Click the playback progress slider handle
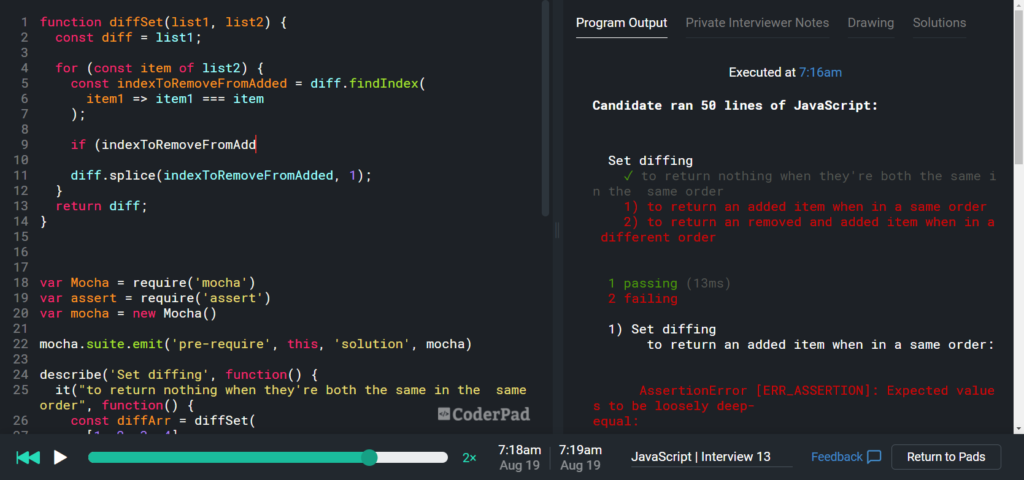This screenshot has width=1024, height=480. click(369, 457)
